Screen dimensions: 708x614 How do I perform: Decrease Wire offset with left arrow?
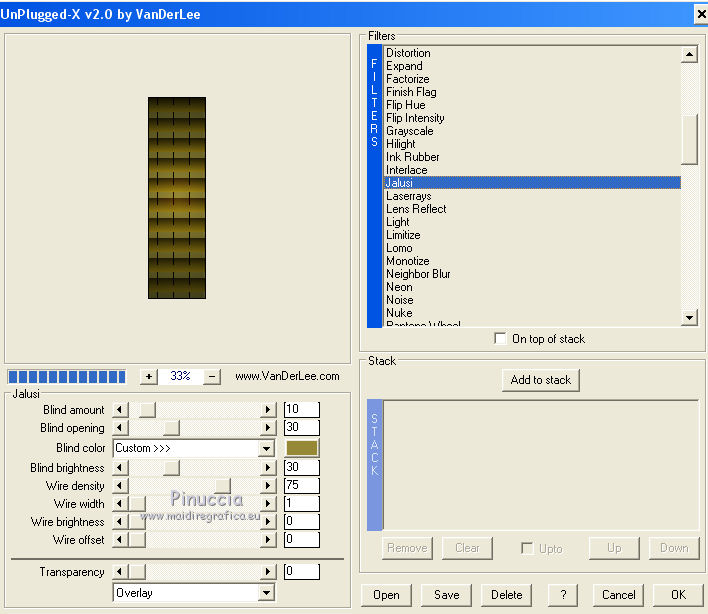click(x=120, y=540)
